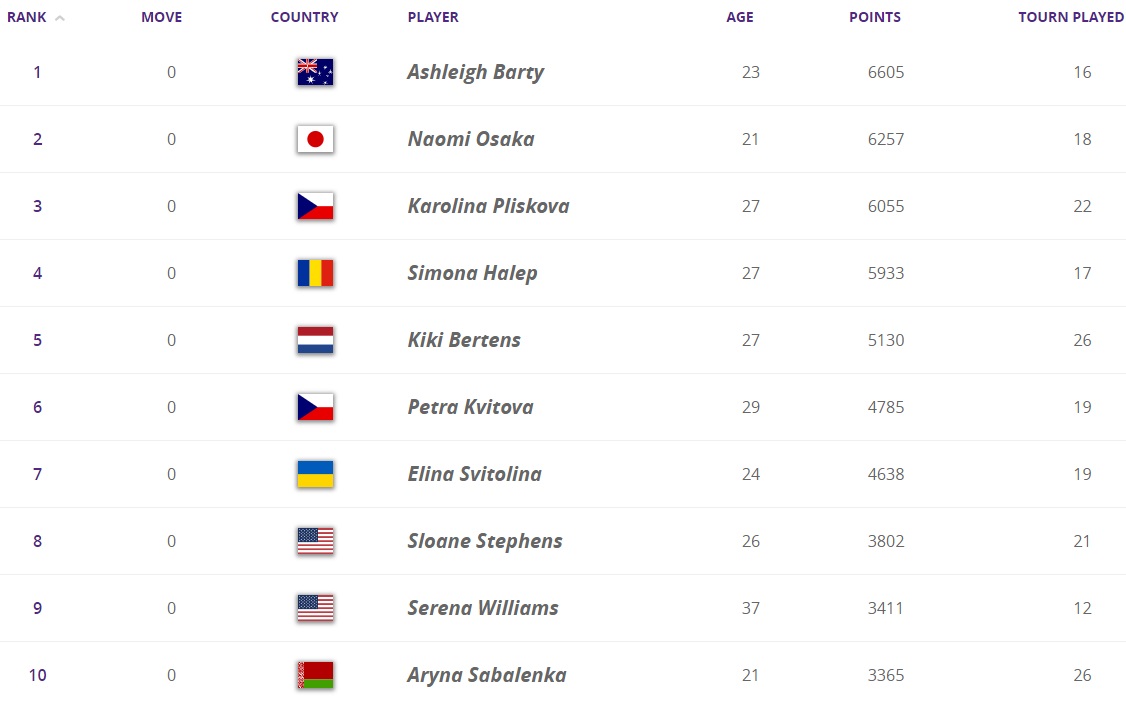Open Karolina Pliskova's player page
Image resolution: width=1126 pixels, height=705 pixels.
[x=488, y=206]
